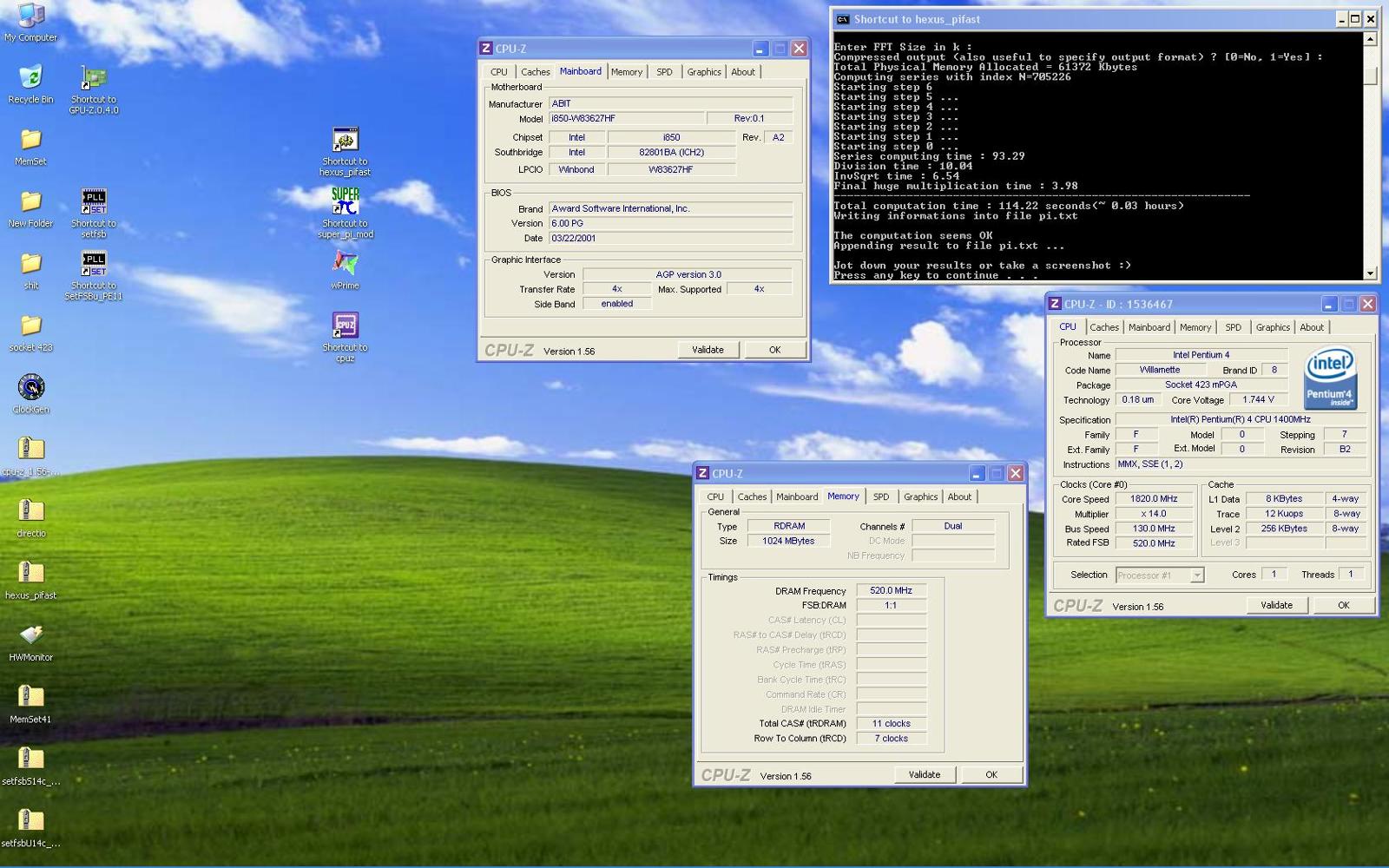Click the AGP version 3.0 value
The height and width of the screenshot is (868, 1389).
pos(688,274)
